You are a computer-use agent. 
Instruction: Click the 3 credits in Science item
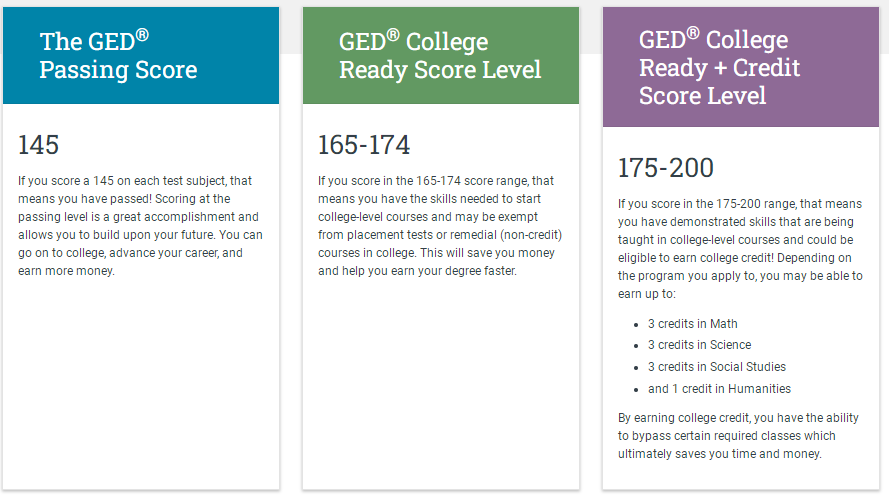coord(700,345)
